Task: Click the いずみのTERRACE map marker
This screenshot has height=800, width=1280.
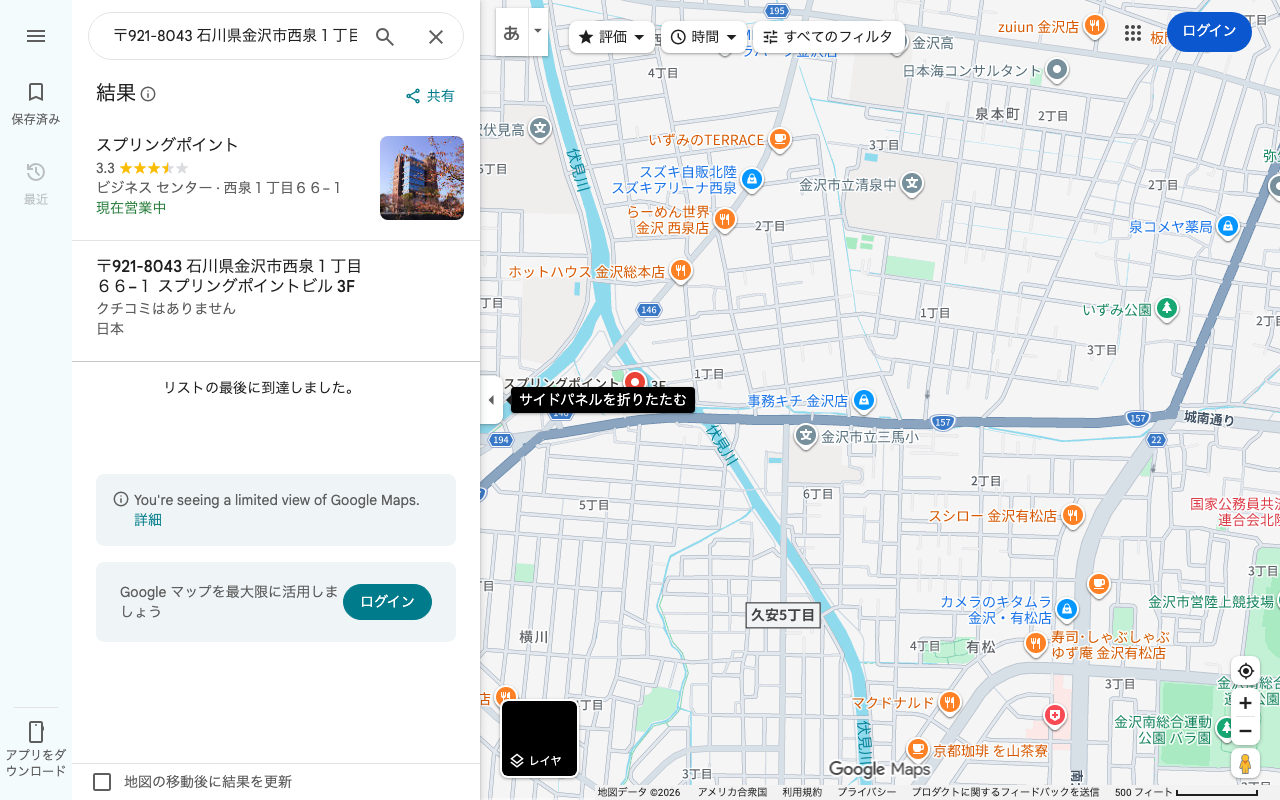Action: click(x=781, y=140)
